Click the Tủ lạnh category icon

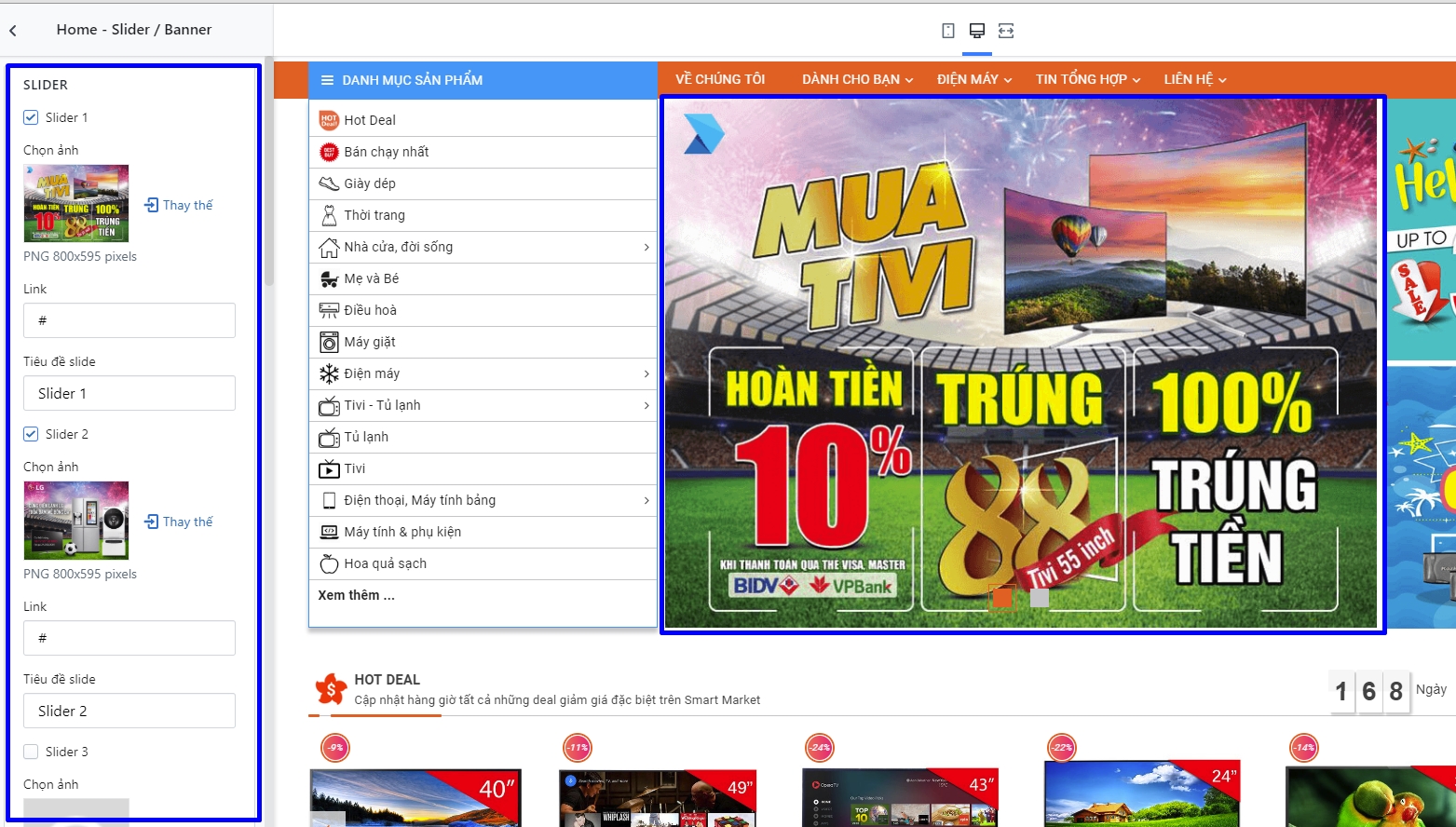click(x=329, y=437)
